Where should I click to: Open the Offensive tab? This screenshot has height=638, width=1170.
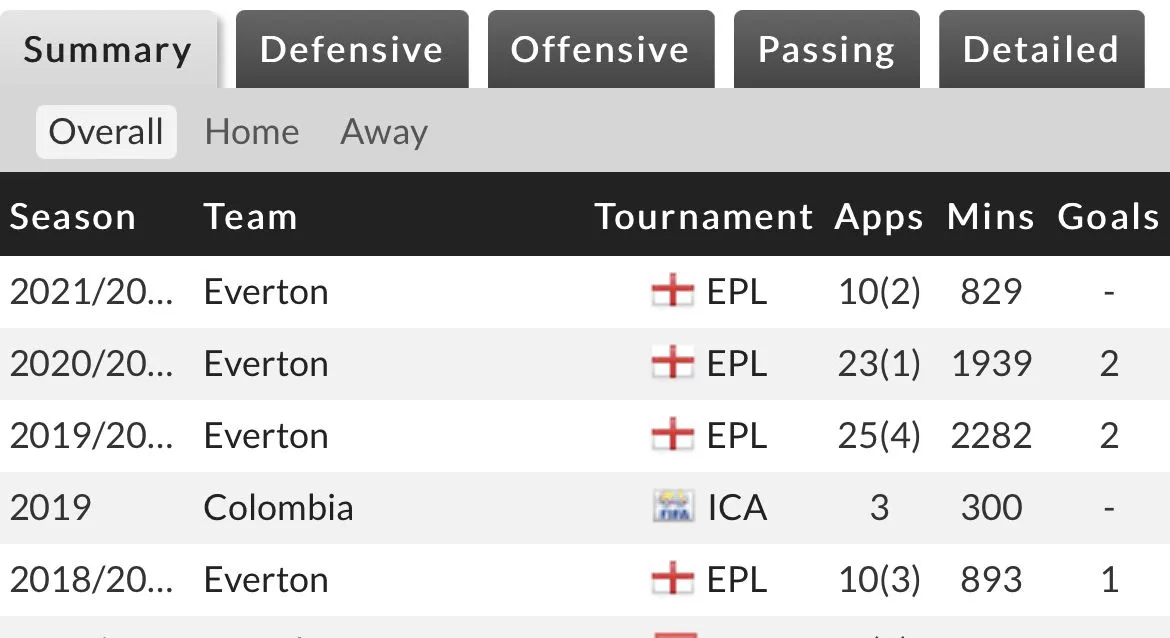tap(600, 50)
